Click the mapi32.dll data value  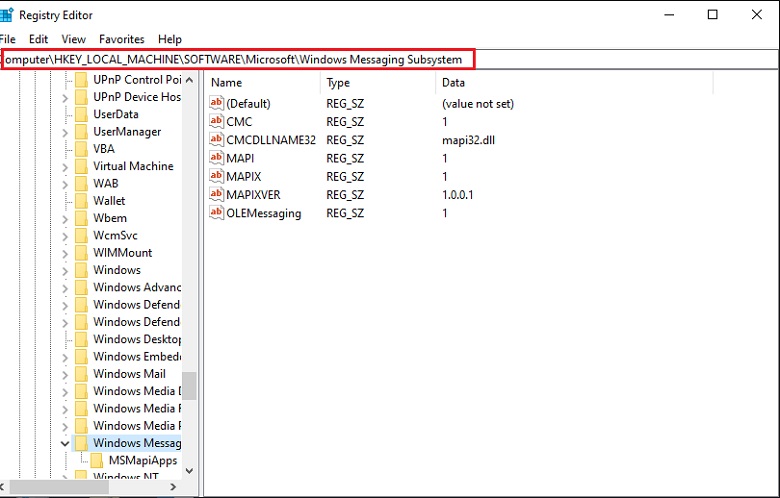468,140
